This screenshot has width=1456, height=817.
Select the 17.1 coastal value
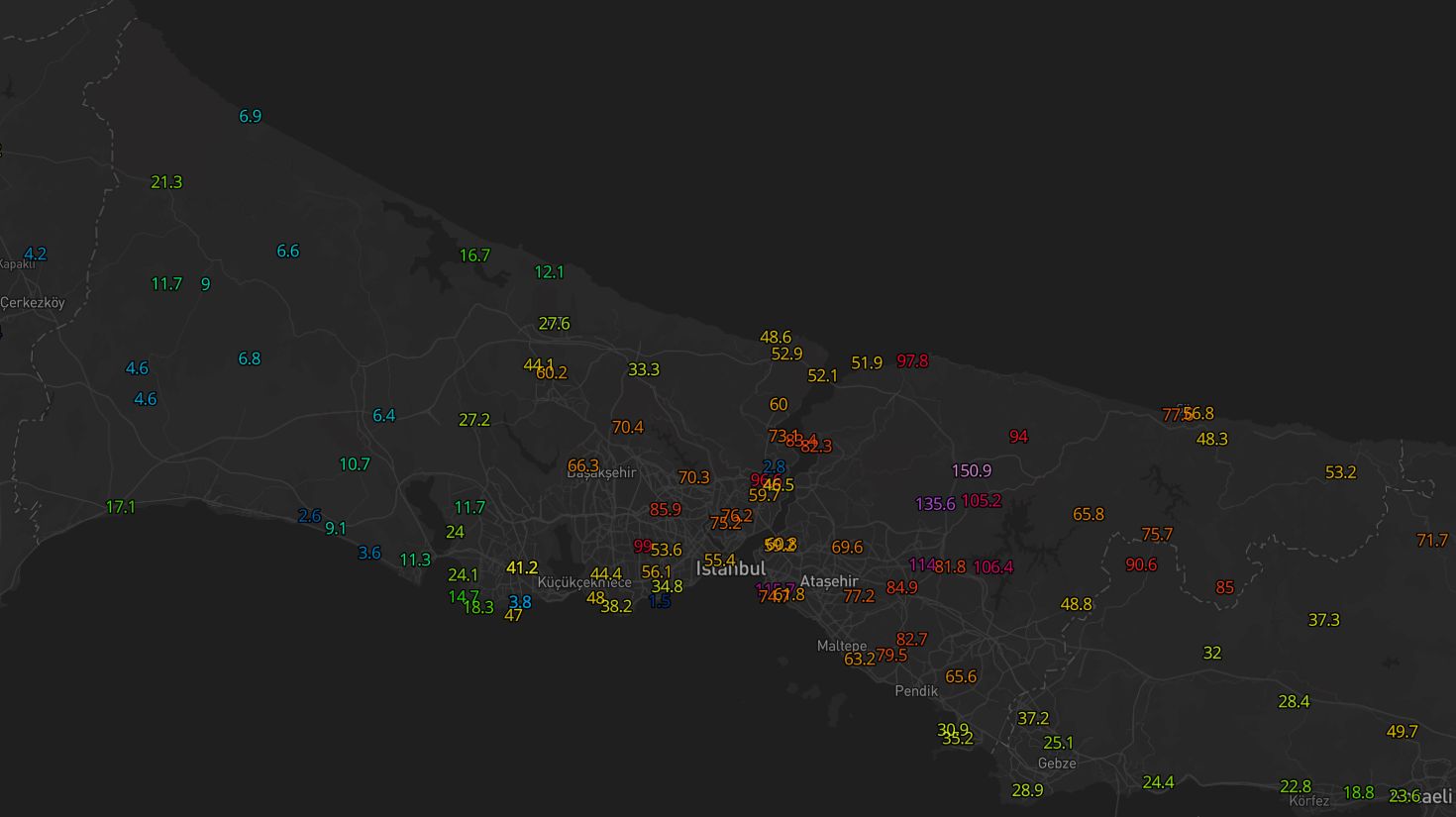(x=120, y=507)
